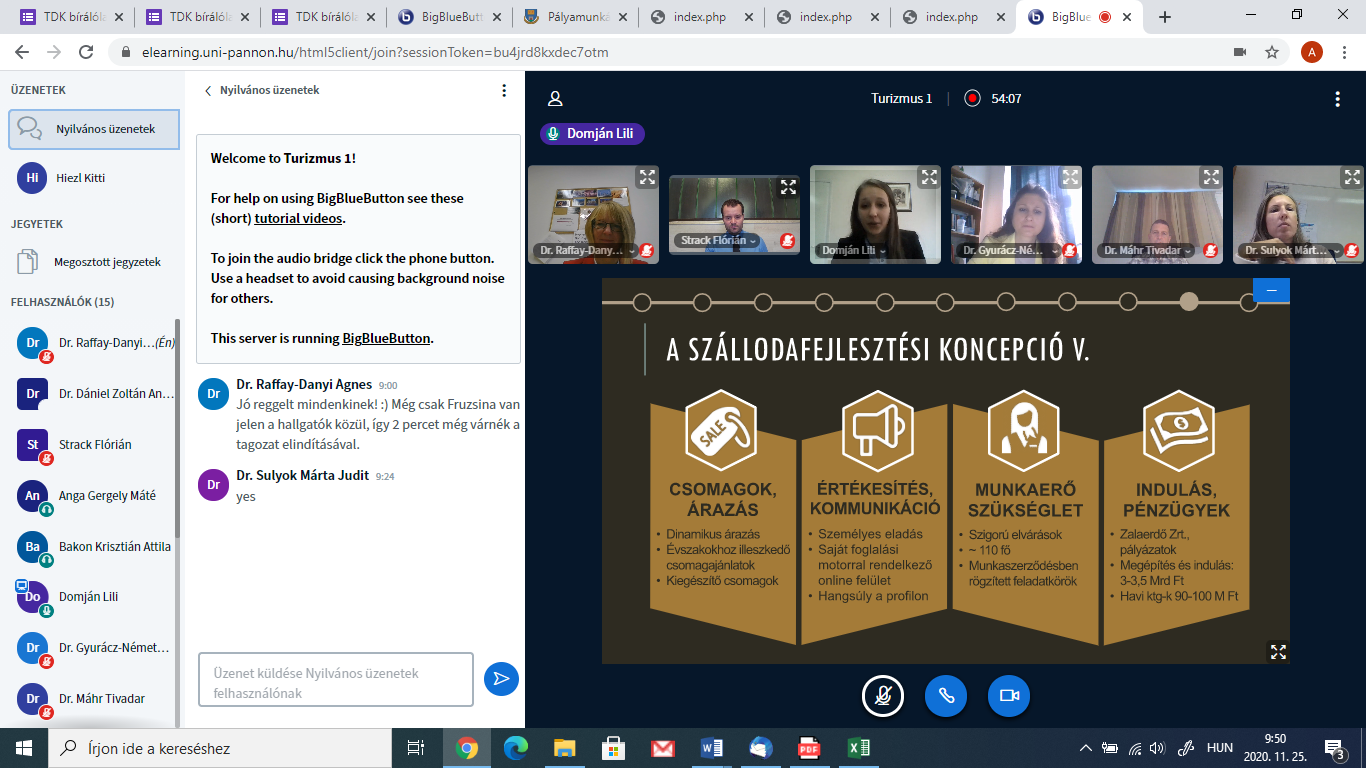Make the presentation fullscreen
Image resolution: width=1366 pixels, height=768 pixels.
coord(1277,651)
